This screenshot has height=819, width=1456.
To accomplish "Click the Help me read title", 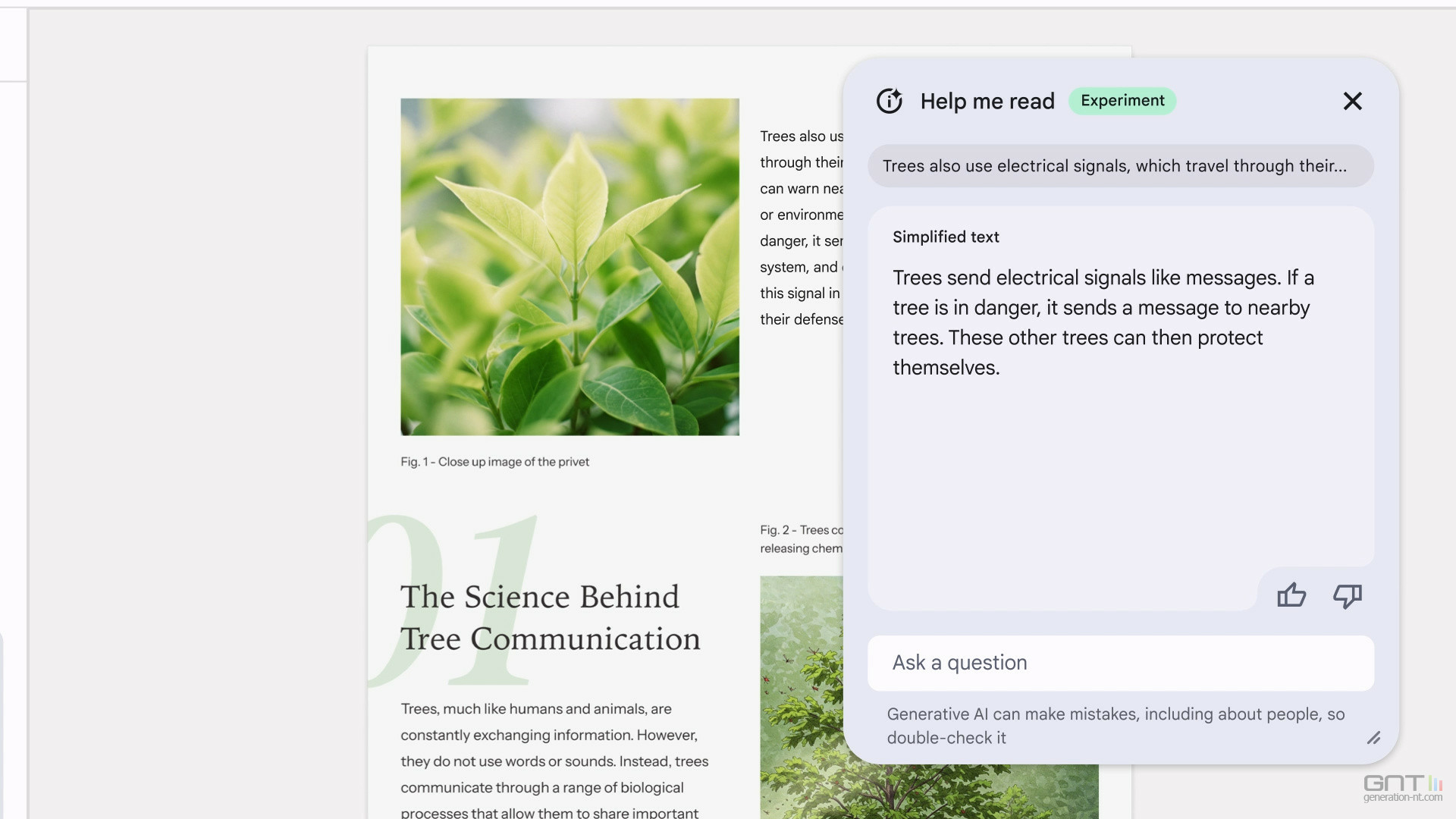I will tap(987, 101).
